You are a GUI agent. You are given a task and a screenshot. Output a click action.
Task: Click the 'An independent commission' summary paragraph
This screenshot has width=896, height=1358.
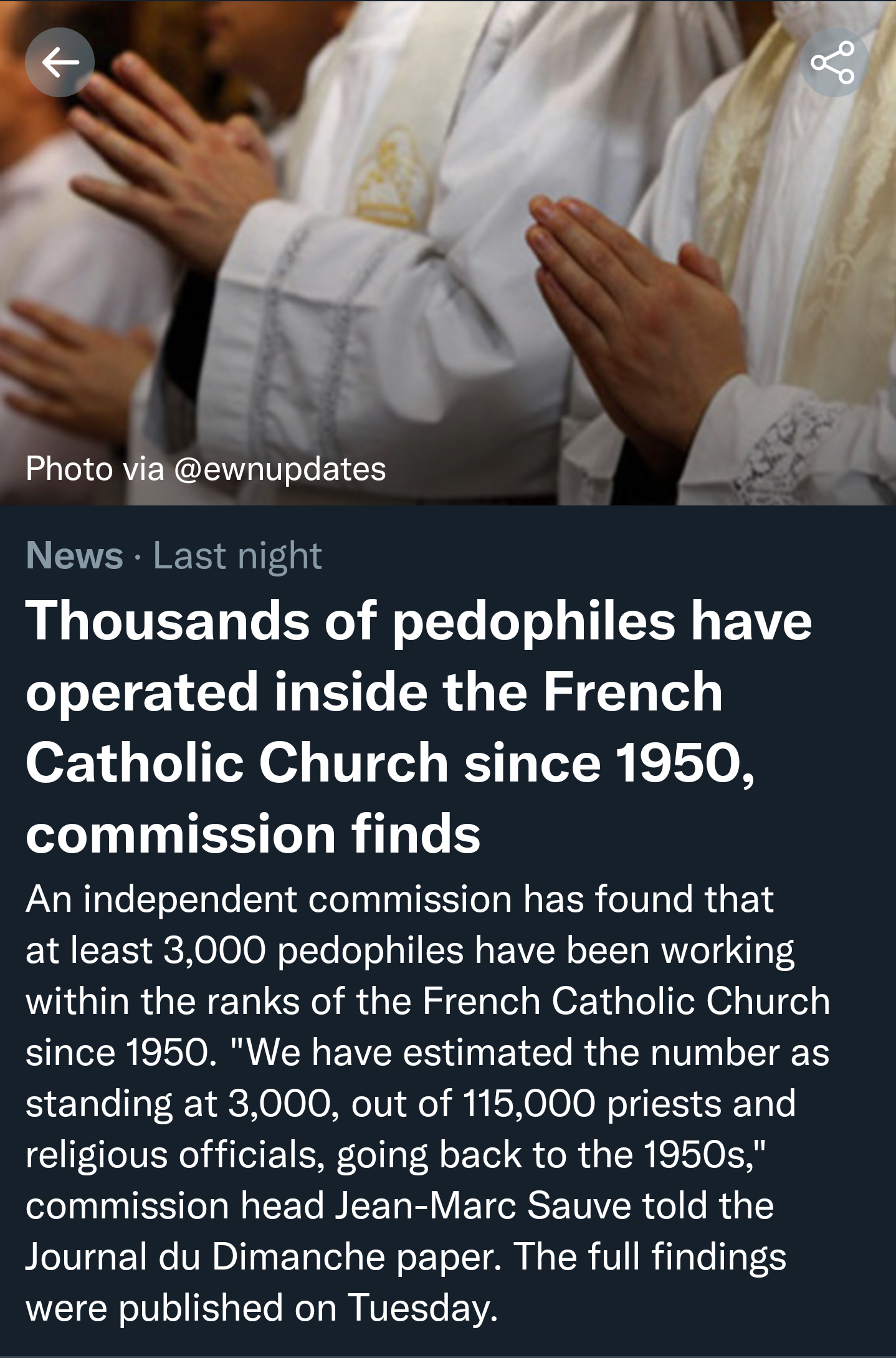(399, 900)
